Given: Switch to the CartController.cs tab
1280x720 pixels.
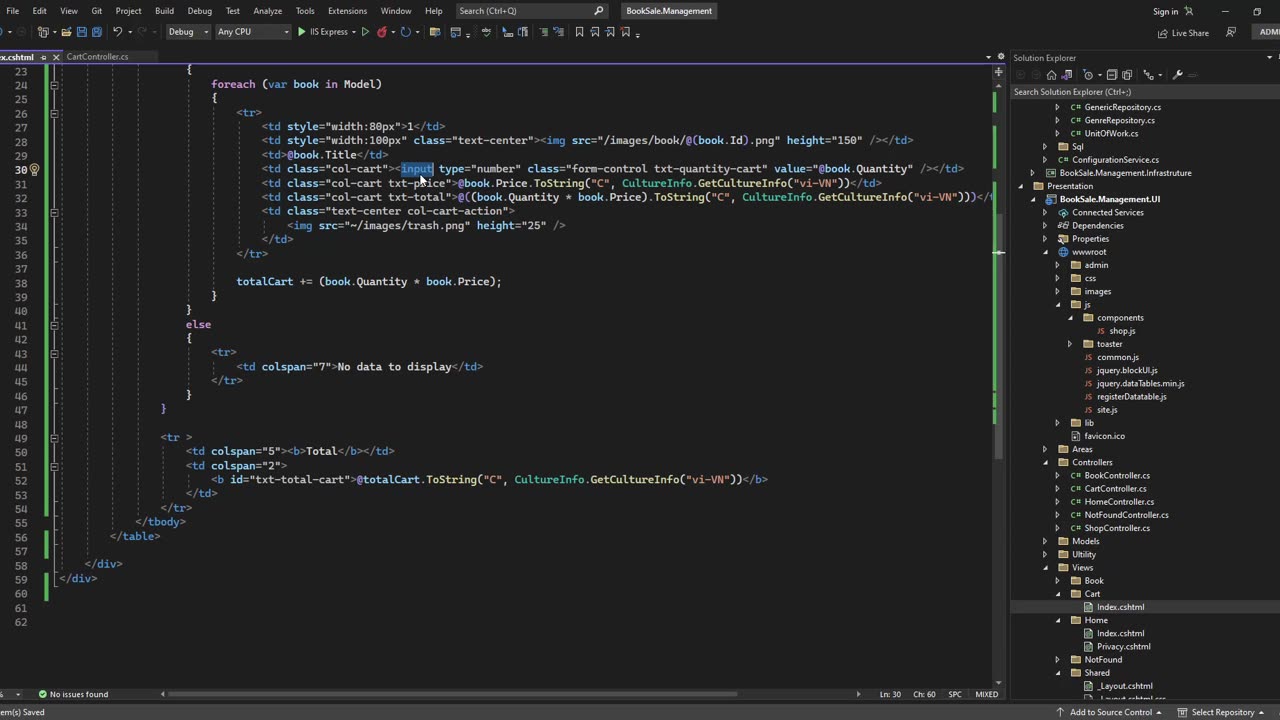Looking at the screenshot, I should coord(97,57).
